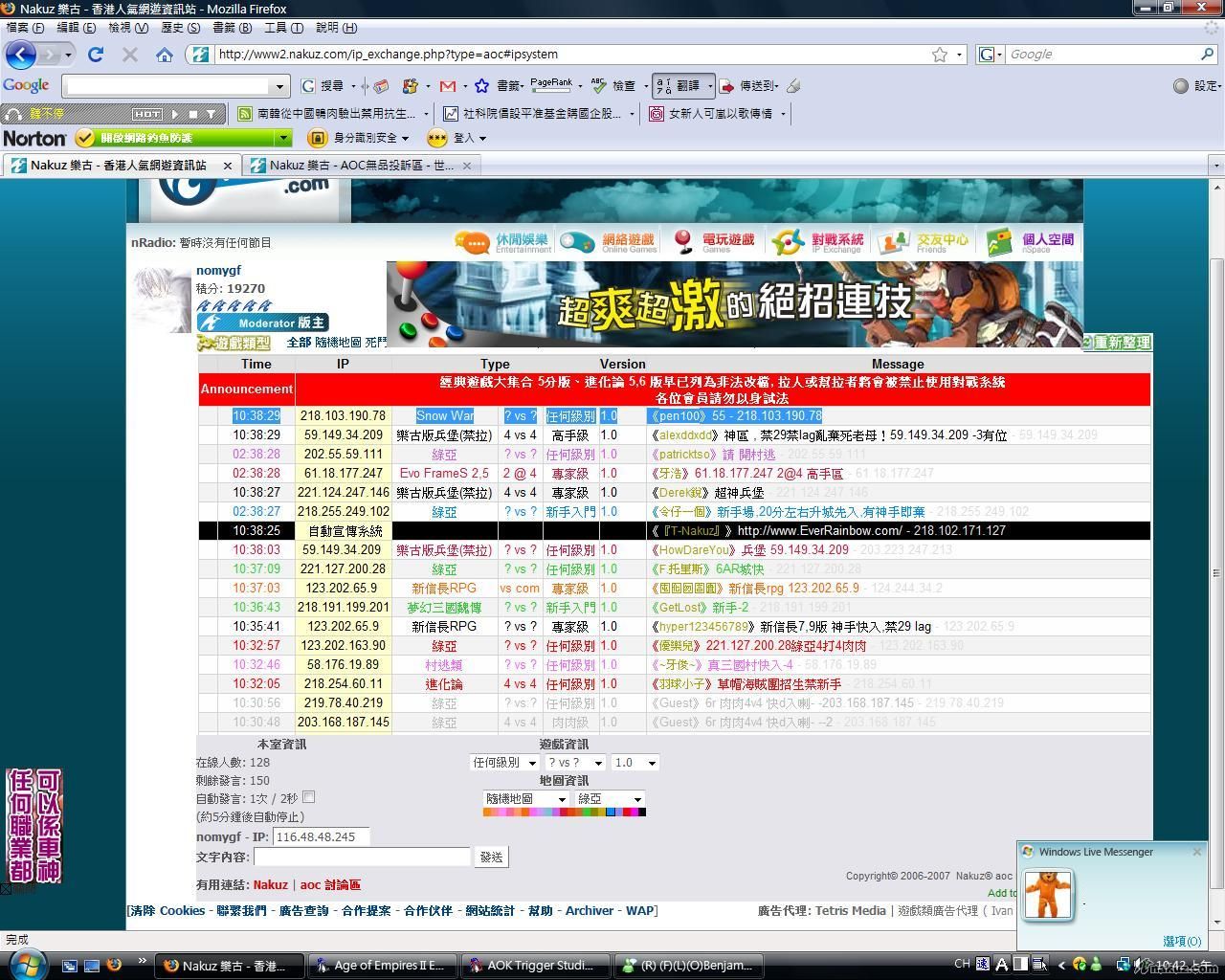The height and width of the screenshot is (980, 1225).
Task: Toggle the 自動發言 auto-post checkbox
Action: 308,797
